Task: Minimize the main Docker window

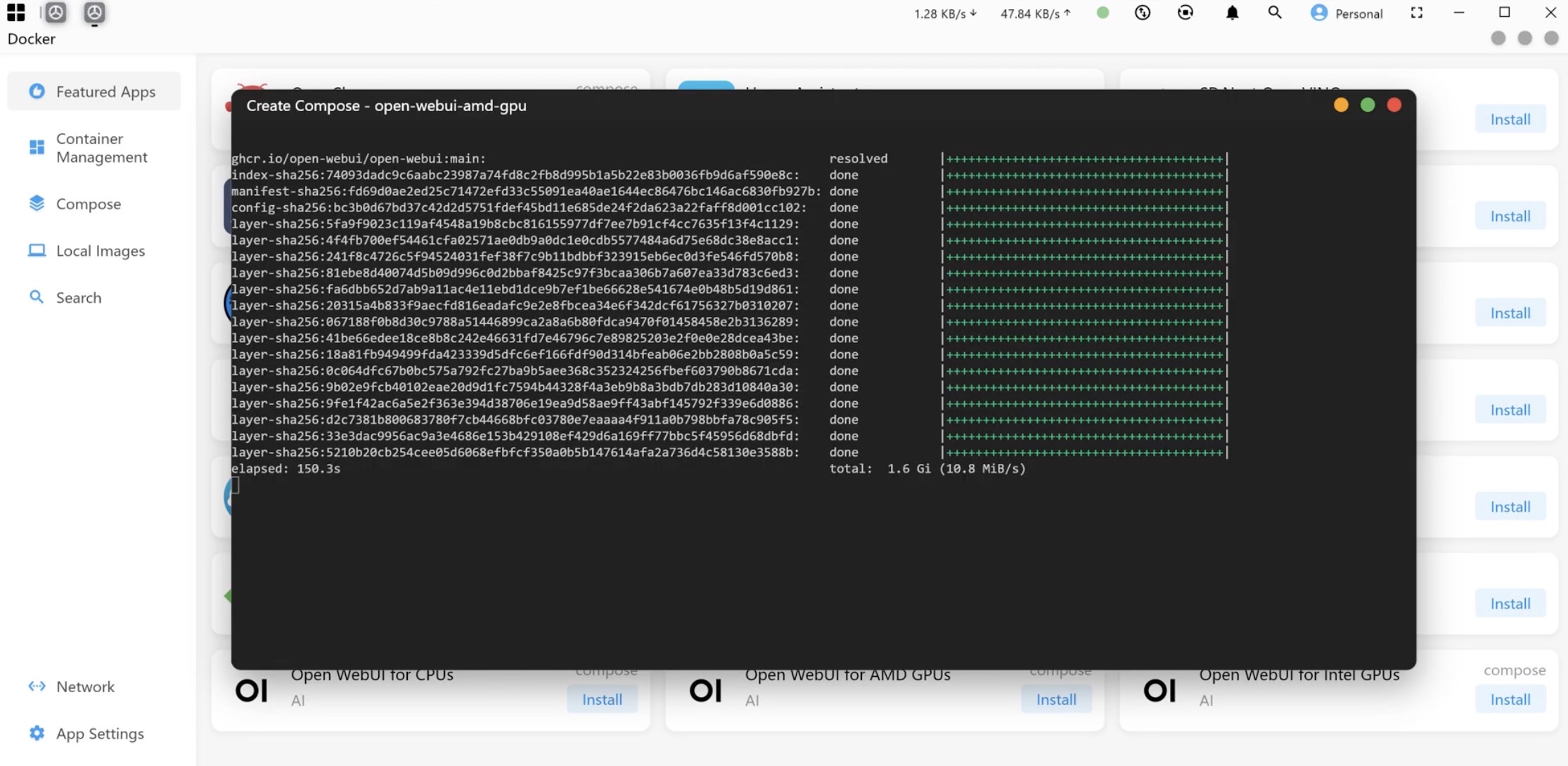Action: point(1459,13)
